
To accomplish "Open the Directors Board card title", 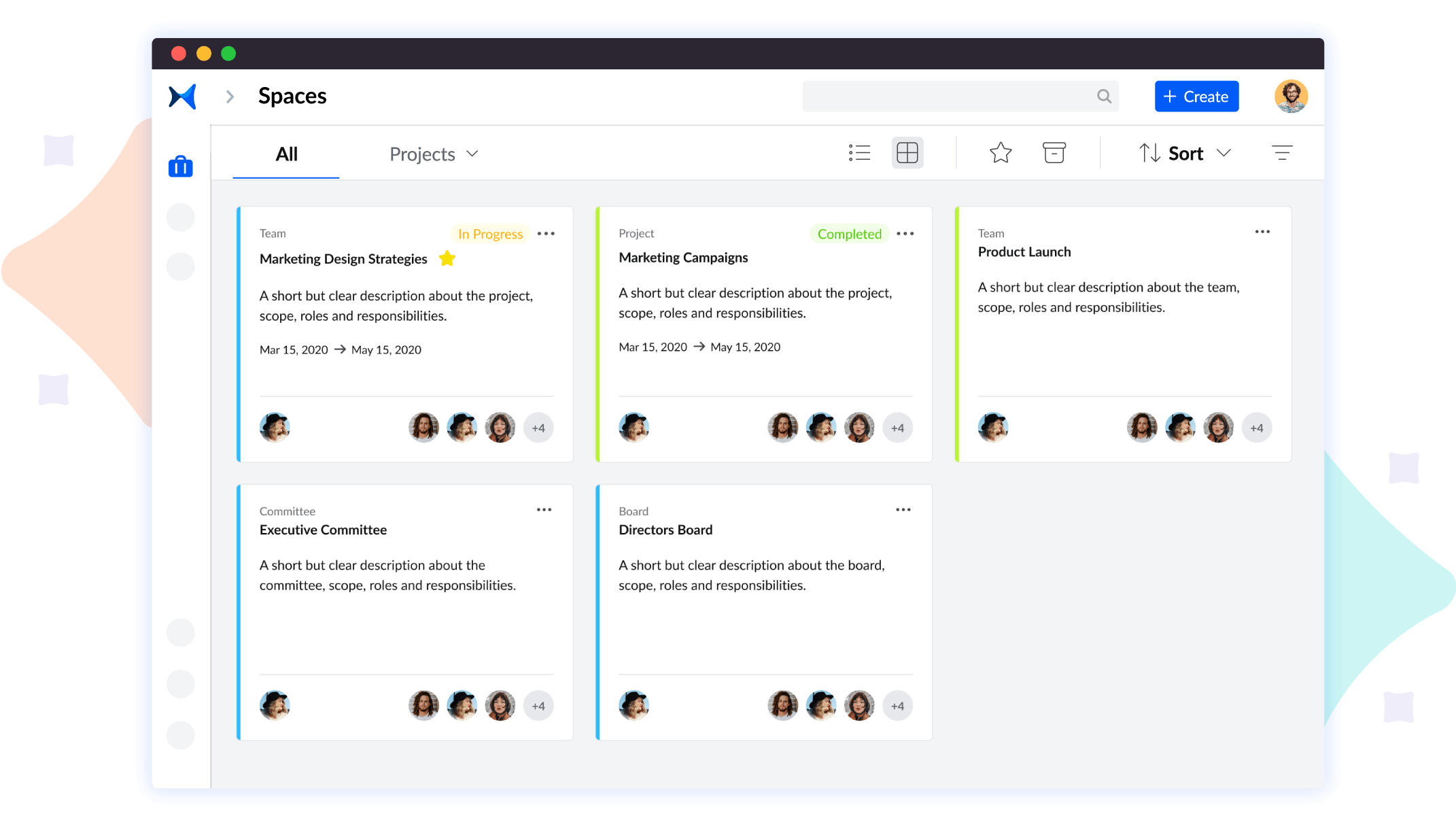I will [x=665, y=530].
